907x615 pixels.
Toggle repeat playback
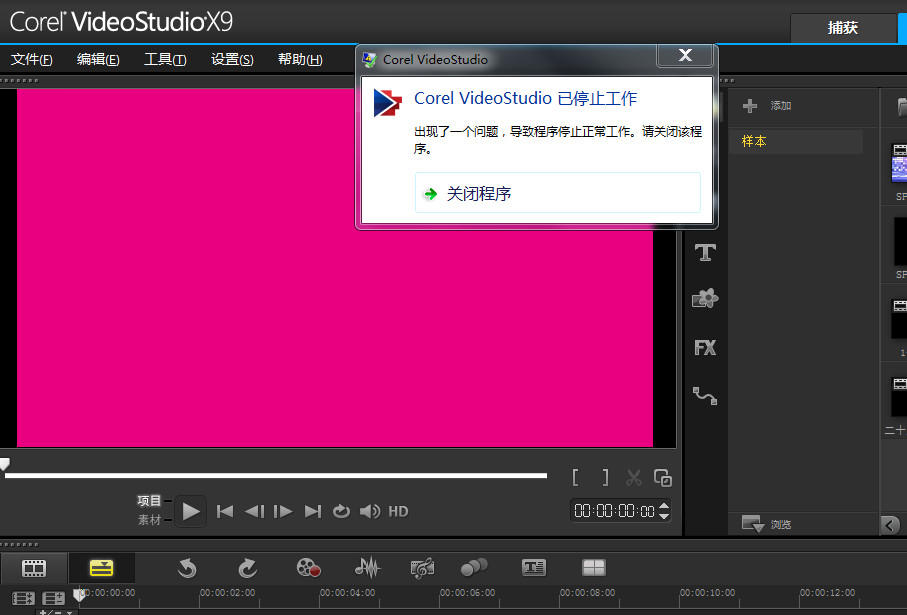pos(341,511)
